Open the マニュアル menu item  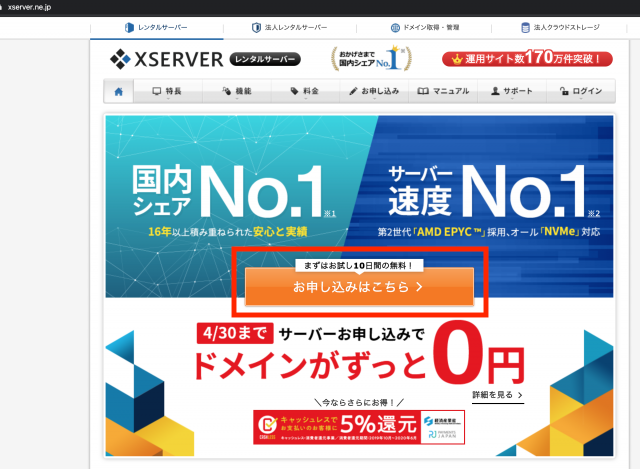coord(443,91)
